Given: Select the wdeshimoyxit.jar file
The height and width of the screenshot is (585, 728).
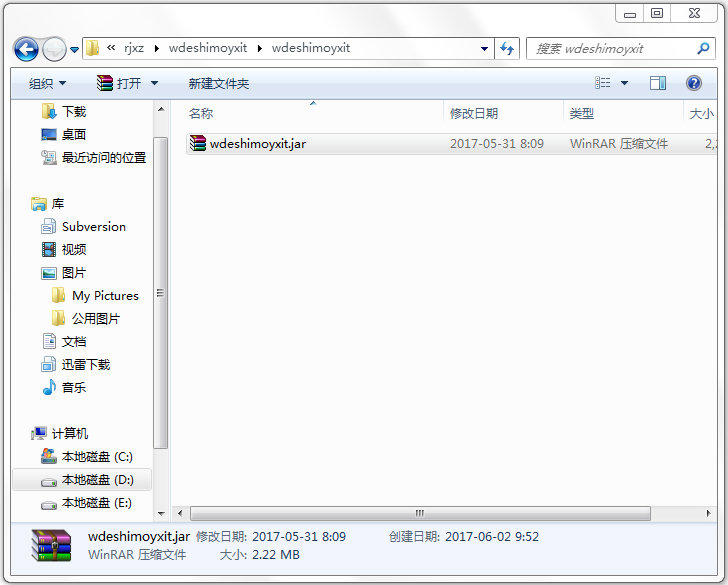Looking at the screenshot, I should click(x=451, y=144).
